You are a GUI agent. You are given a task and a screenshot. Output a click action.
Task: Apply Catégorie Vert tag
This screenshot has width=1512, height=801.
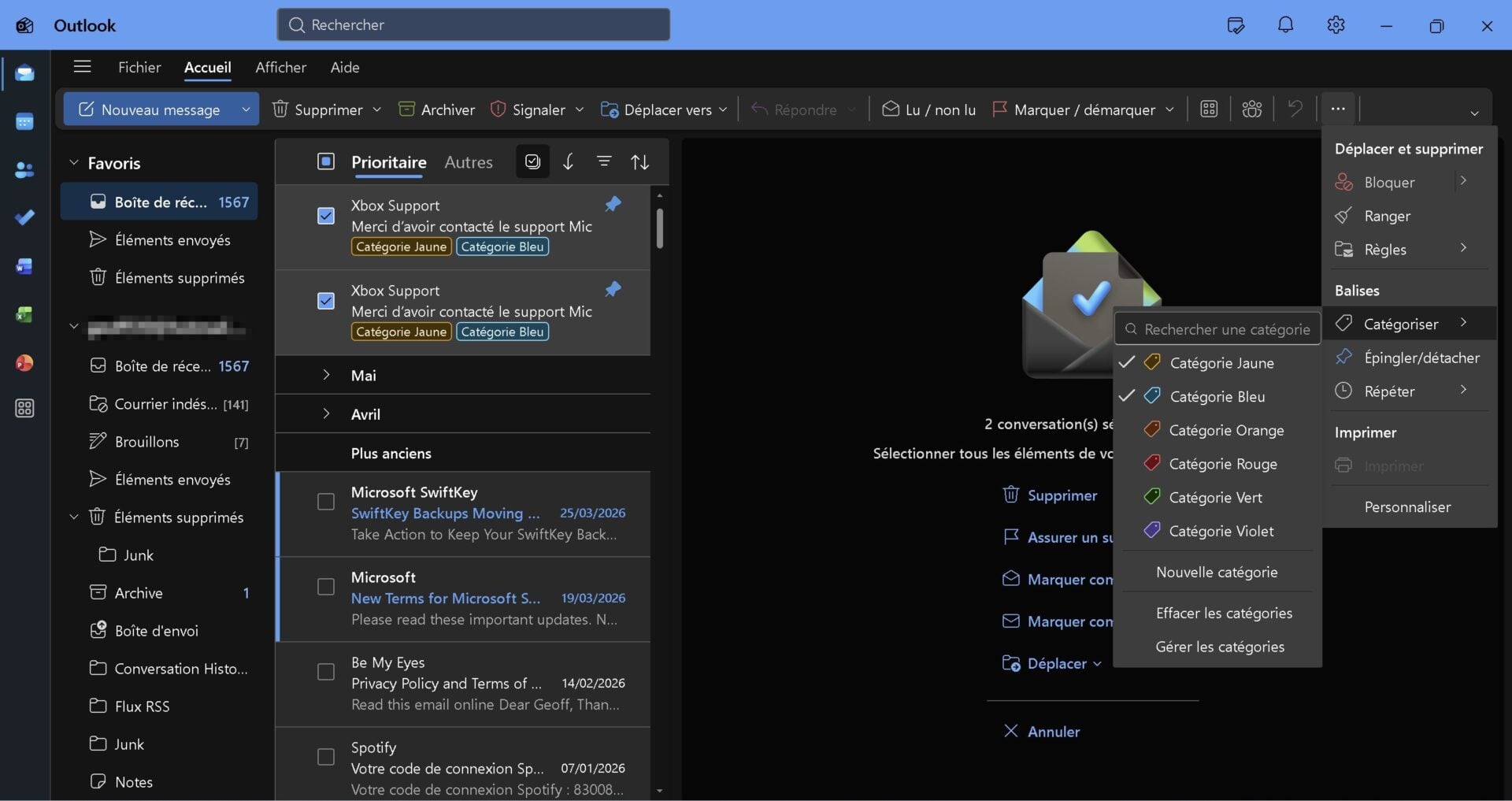pyautogui.click(x=1217, y=497)
